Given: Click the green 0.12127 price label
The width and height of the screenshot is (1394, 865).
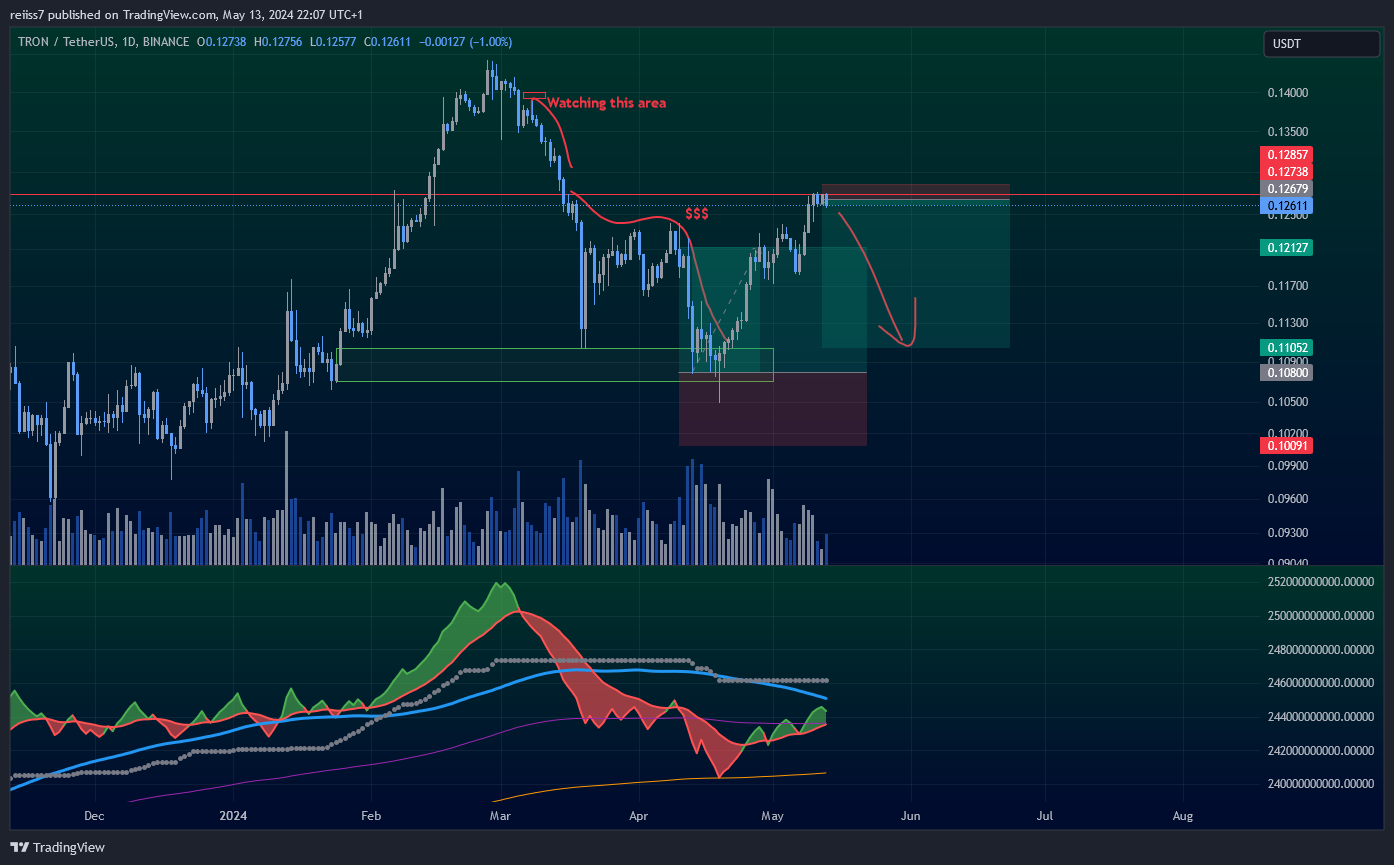Looking at the screenshot, I should (x=1288, y=247).
